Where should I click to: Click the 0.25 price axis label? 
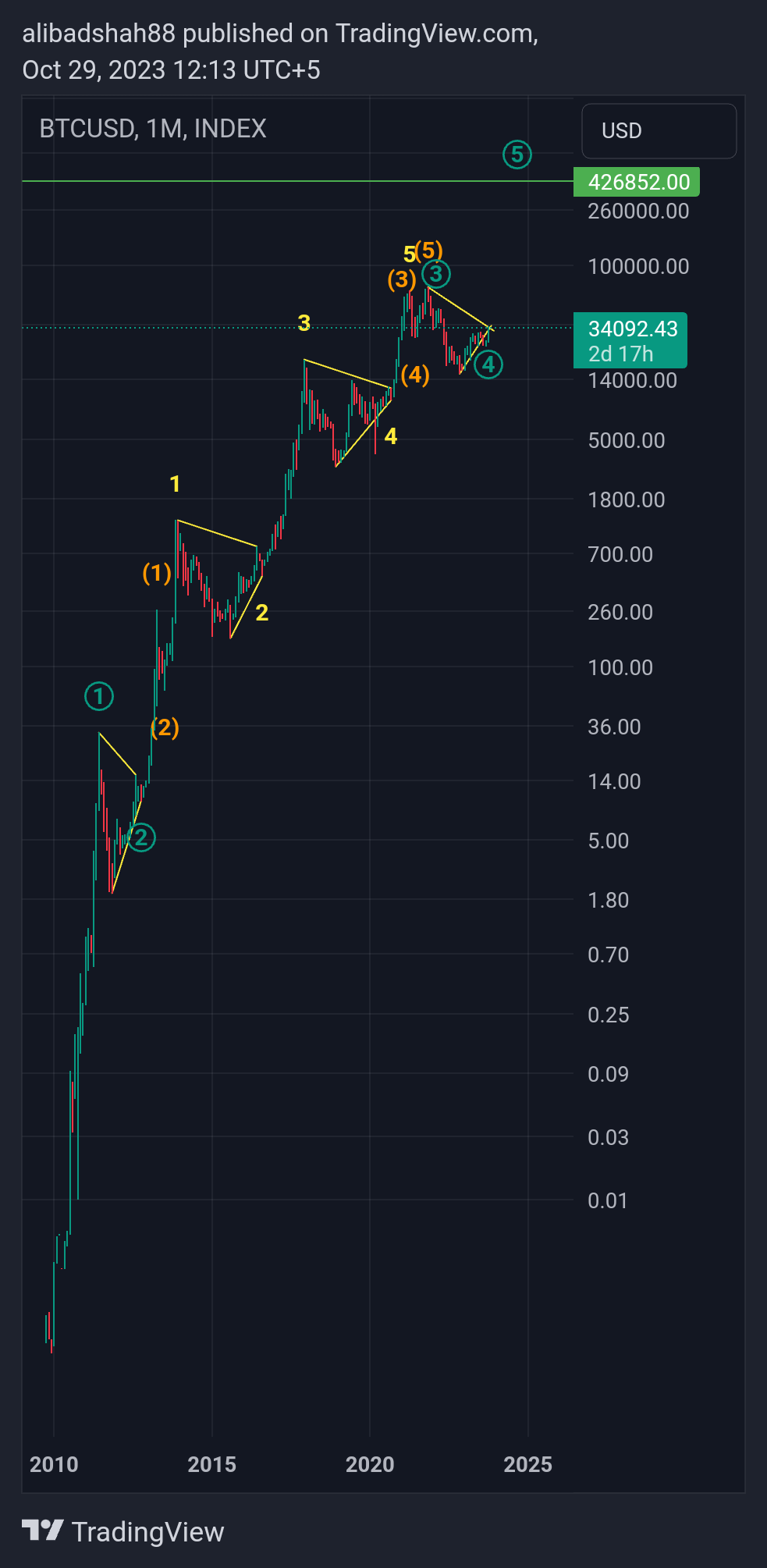pos(608,1015)
